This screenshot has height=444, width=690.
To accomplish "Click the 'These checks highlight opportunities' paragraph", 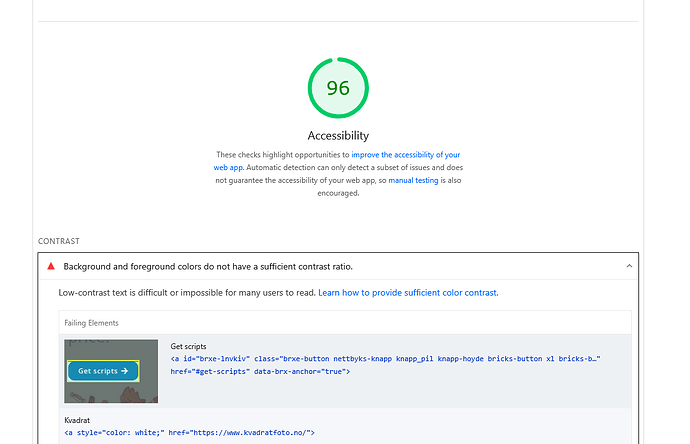I will pos(282,155).
